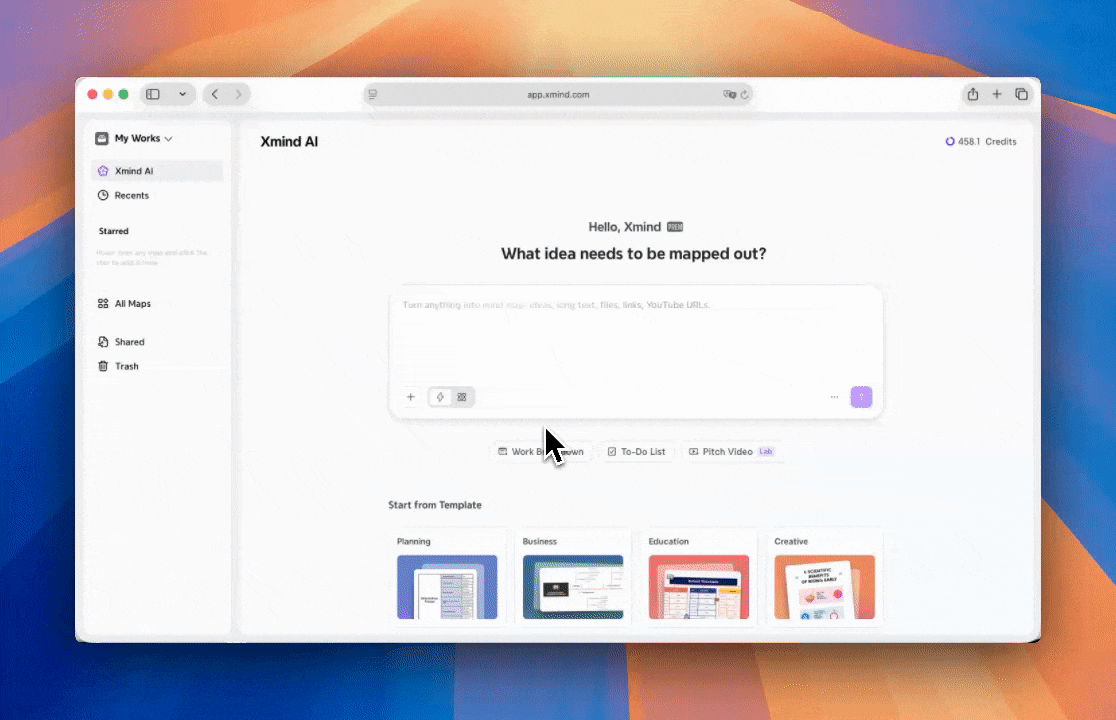Open the Planning template thumbnail
The height and width of the screenshot is (720, 1116).
pos(447,587)
